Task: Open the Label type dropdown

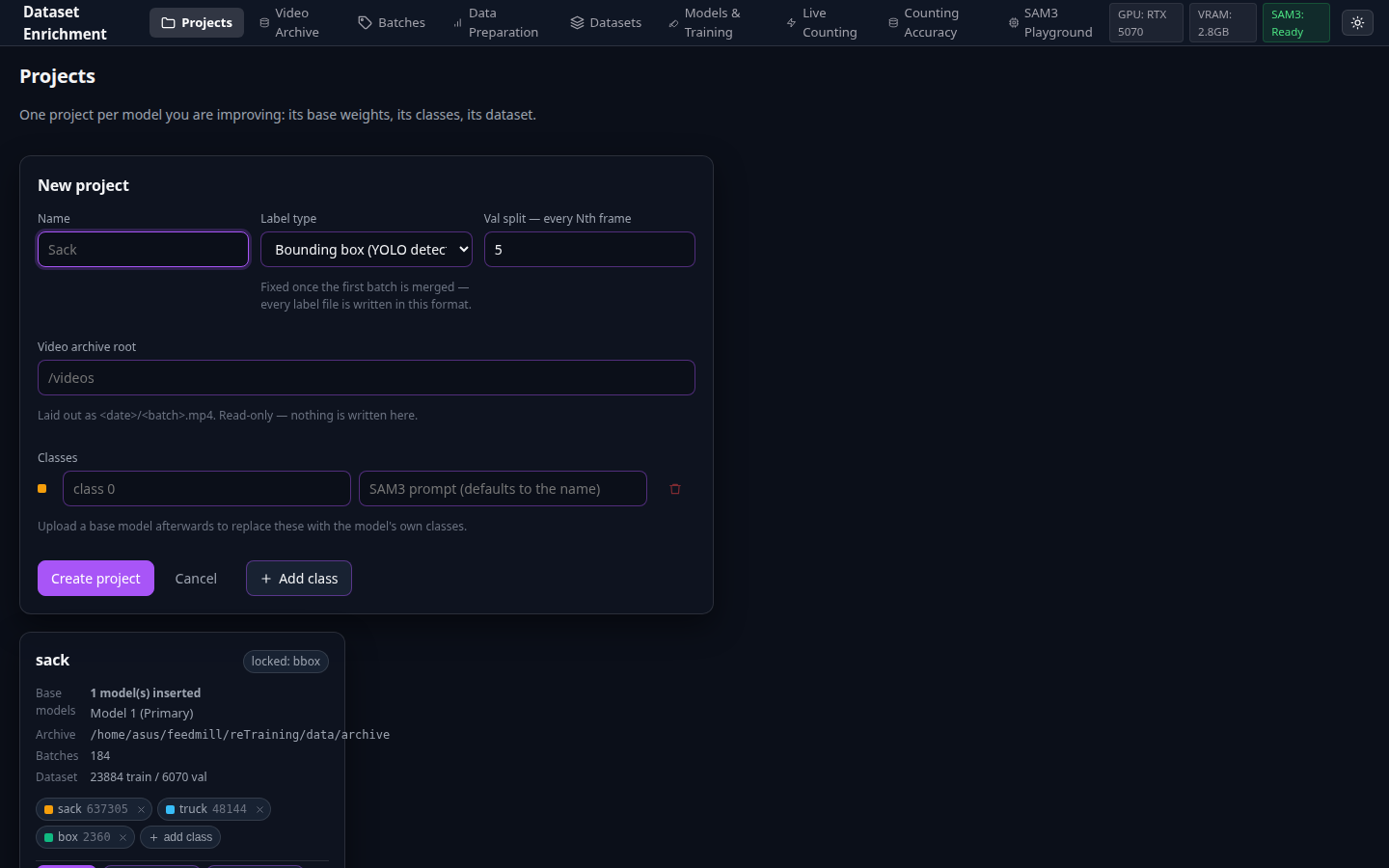Action: [367, 250]
